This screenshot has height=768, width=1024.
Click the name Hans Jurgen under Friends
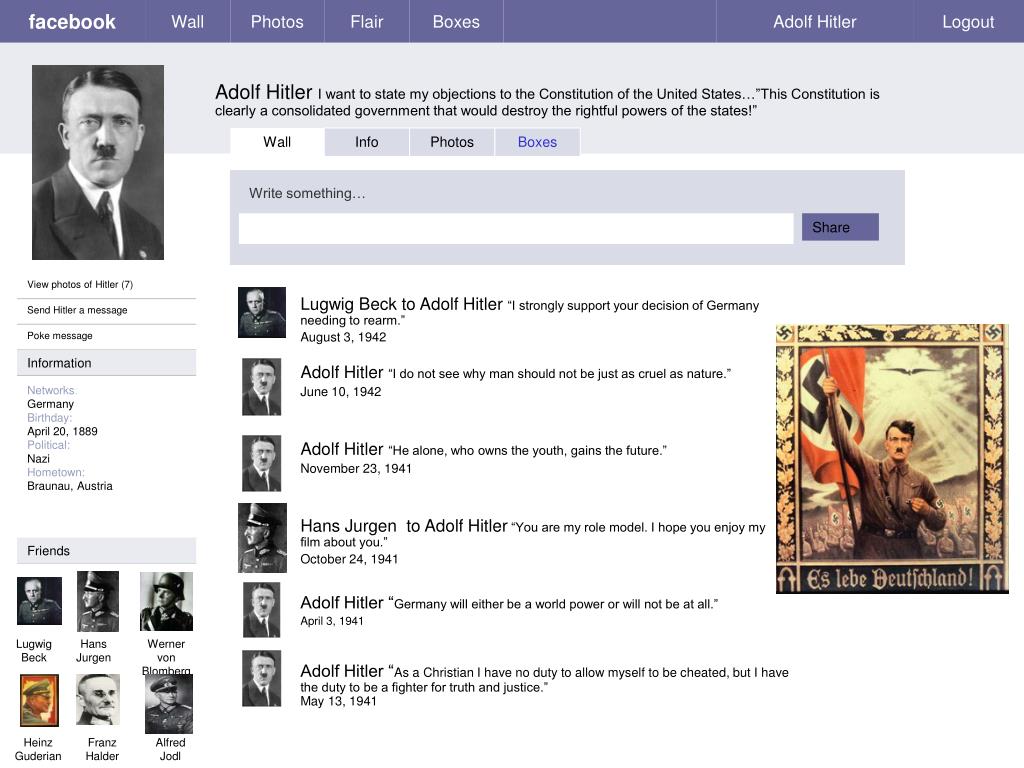click(93, 650)
